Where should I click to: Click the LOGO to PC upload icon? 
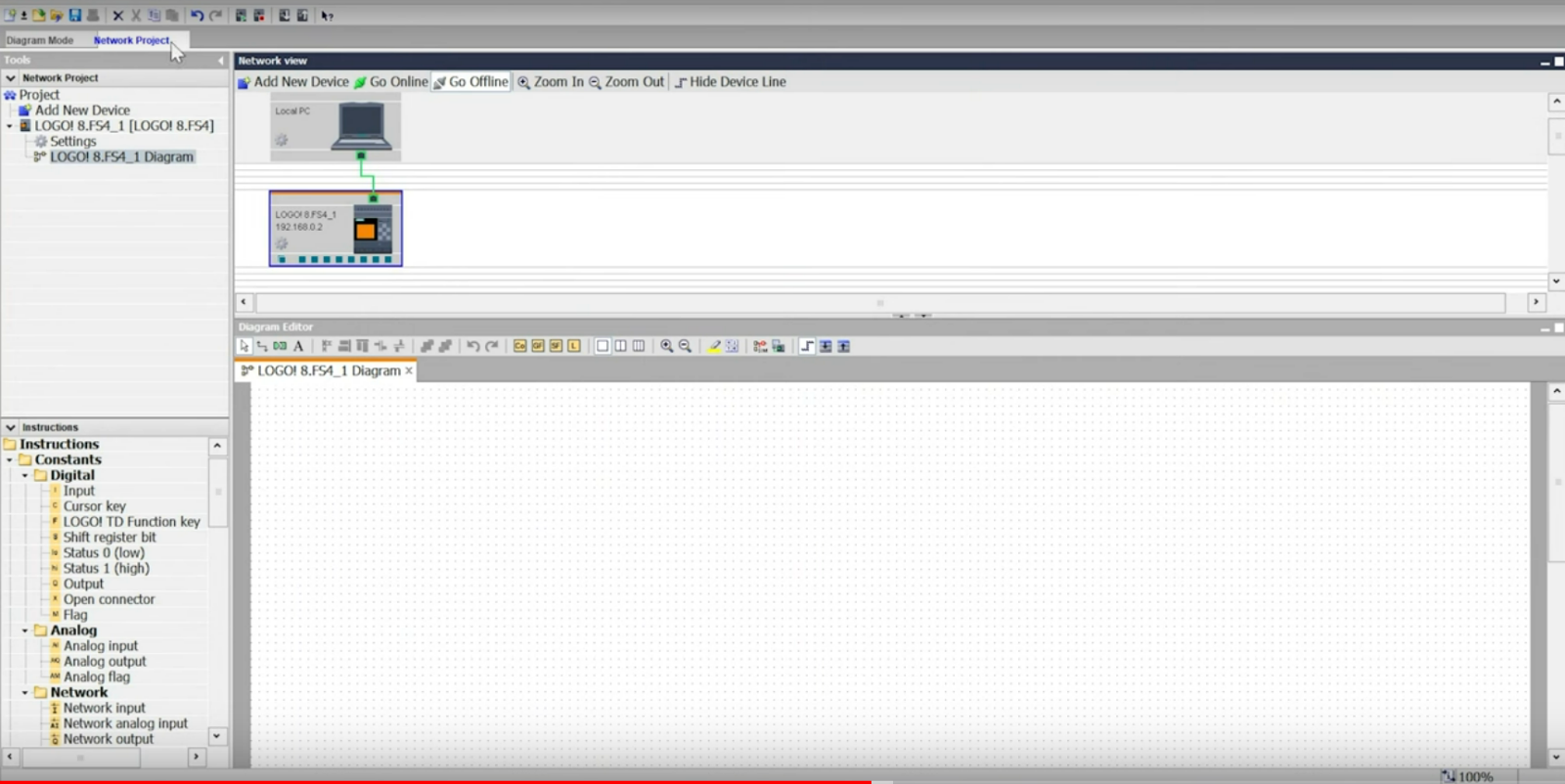coord(302,16)
